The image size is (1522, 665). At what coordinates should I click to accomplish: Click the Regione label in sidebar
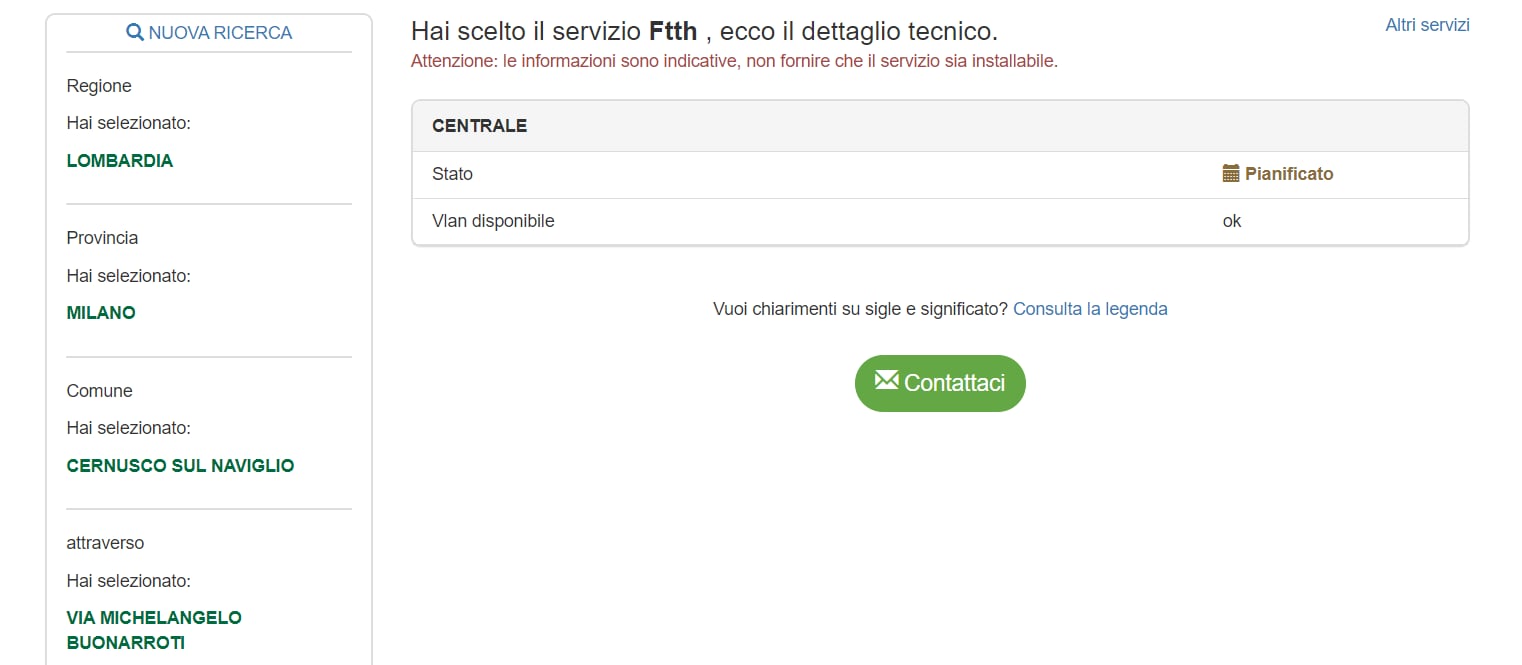tap(99, 86)
